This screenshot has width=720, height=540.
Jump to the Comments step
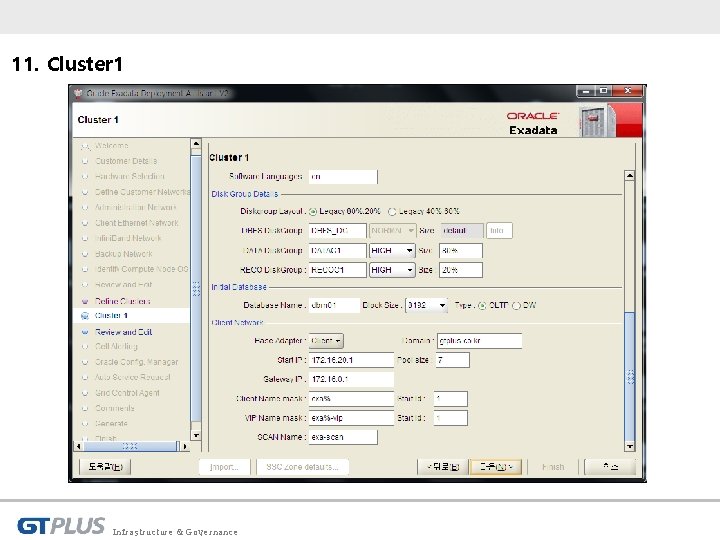coord(115,408)
